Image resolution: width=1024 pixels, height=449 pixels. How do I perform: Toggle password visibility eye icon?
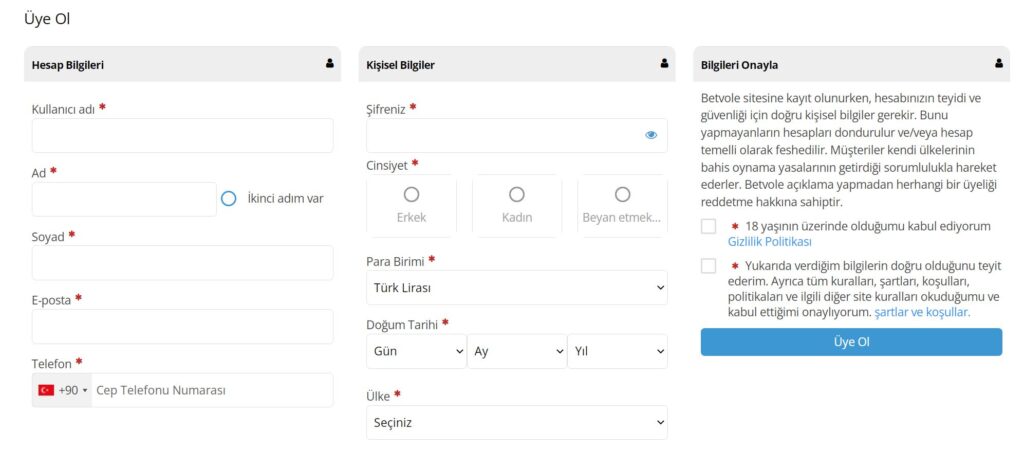tap(651, 135)
